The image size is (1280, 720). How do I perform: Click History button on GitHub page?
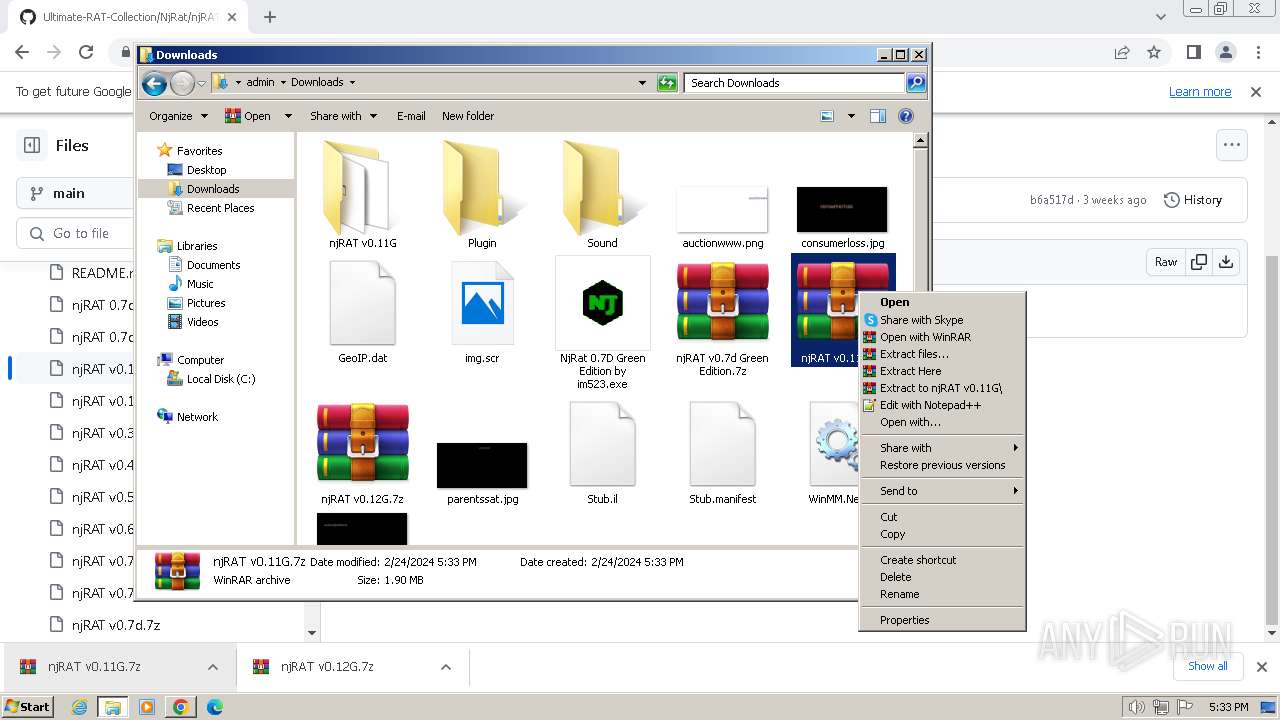(1193, 200)
